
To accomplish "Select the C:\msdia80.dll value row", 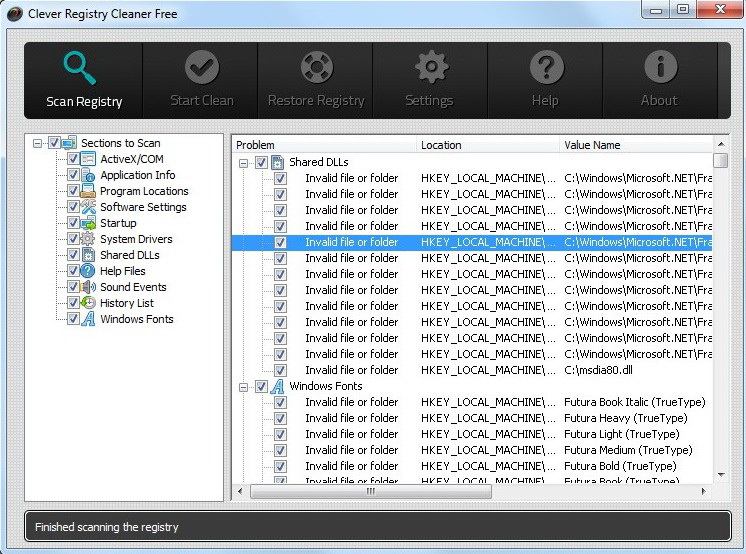I will 472,370.
